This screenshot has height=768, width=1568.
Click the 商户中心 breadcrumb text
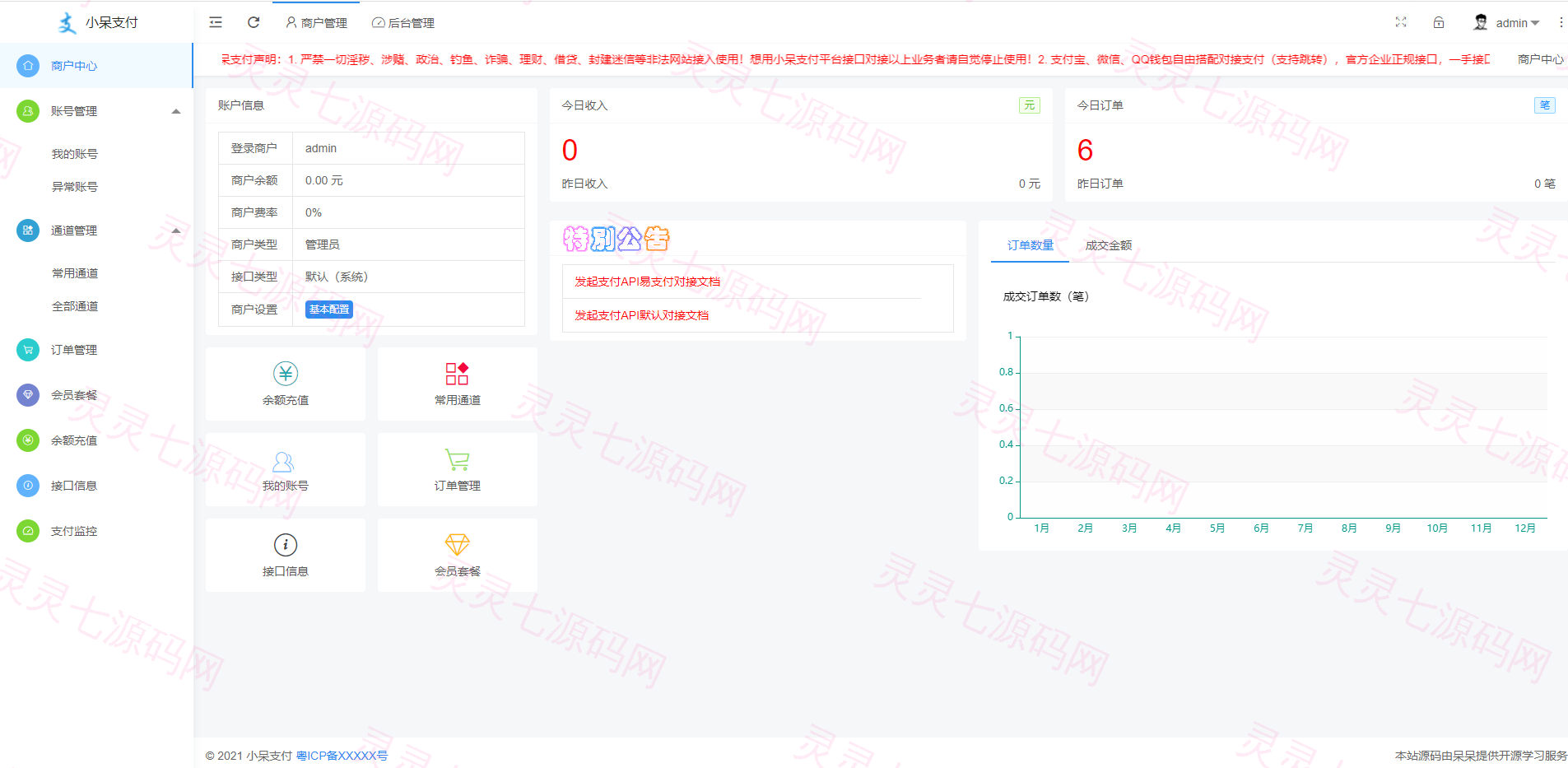pyautogui.click(x=1541, y=59)
